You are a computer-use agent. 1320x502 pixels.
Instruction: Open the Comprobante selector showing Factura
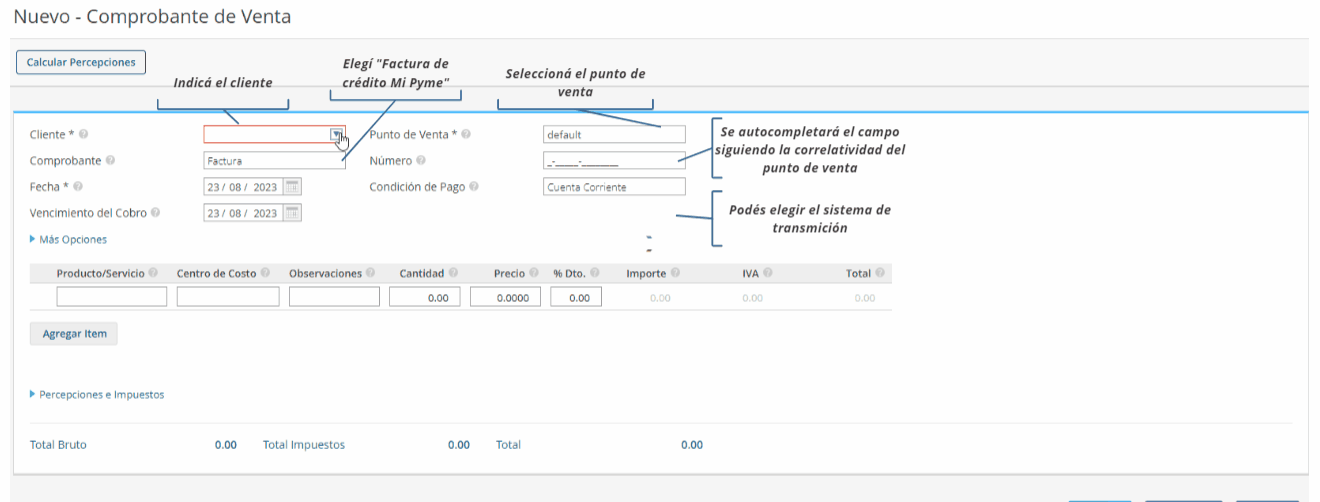(x=274, y=160)
